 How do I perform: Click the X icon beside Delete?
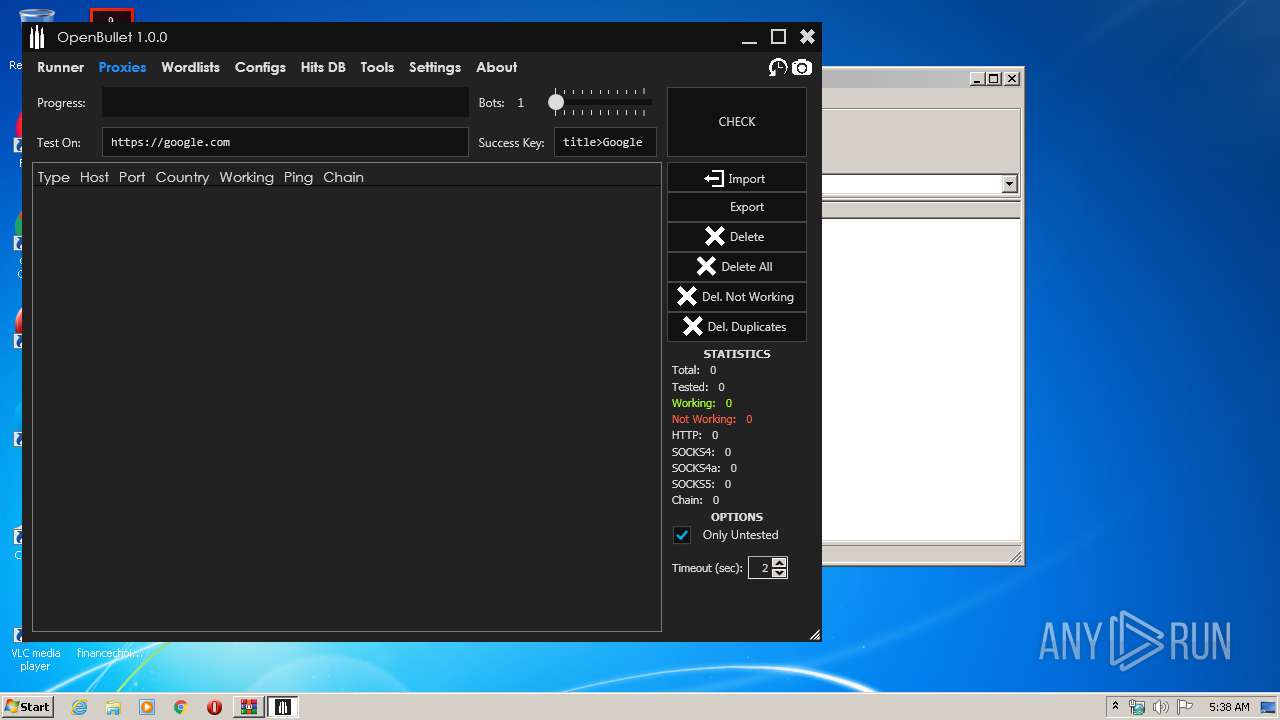[714, 236]
